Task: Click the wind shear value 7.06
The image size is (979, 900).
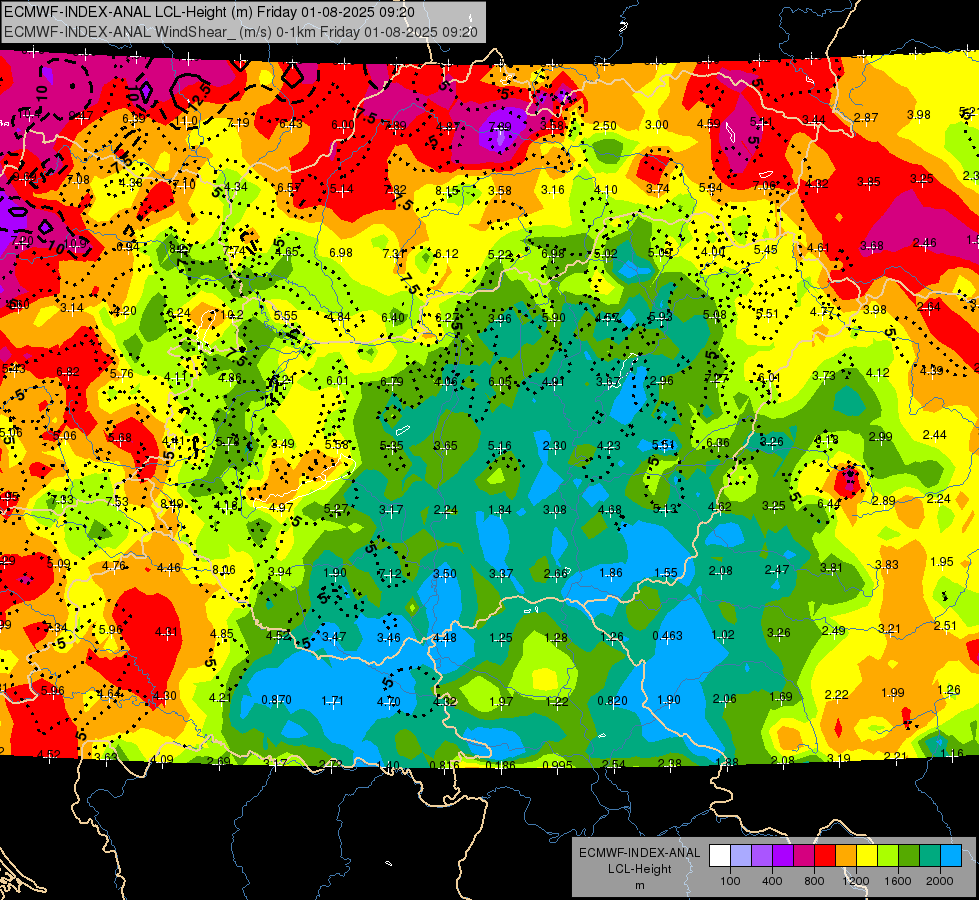Action: pyautogui.click(x=764, y=185)
